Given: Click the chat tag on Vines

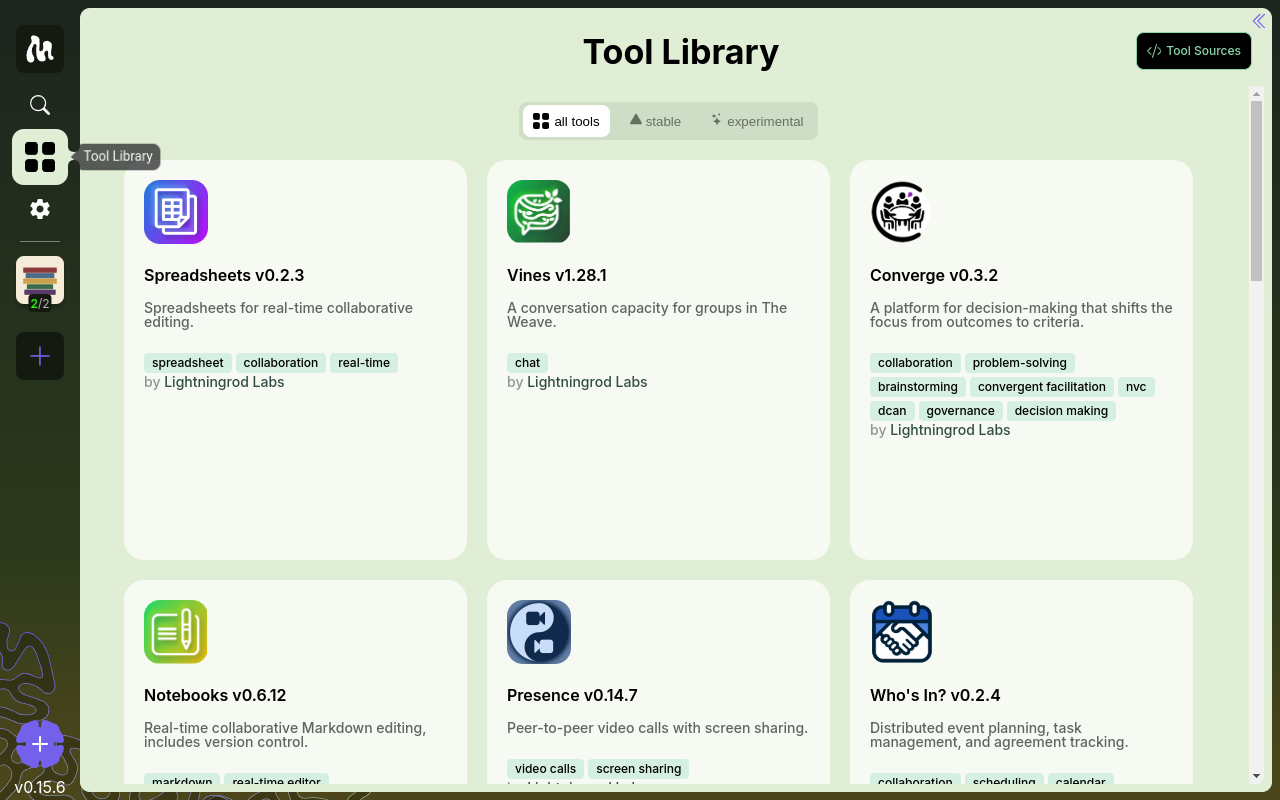Looking at the screenshot, I should click(x=528, y=363).
